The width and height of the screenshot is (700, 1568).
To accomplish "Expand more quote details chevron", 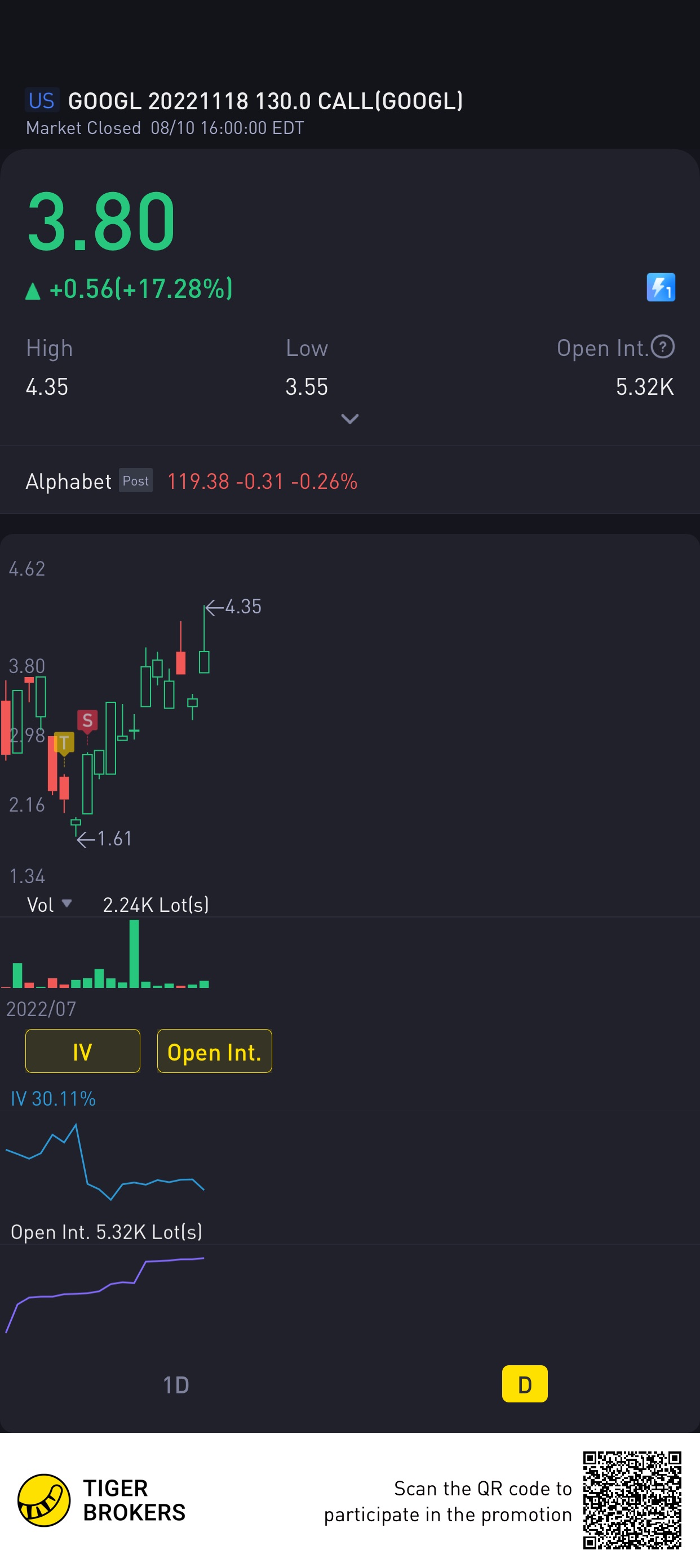I will coord(349,419).
